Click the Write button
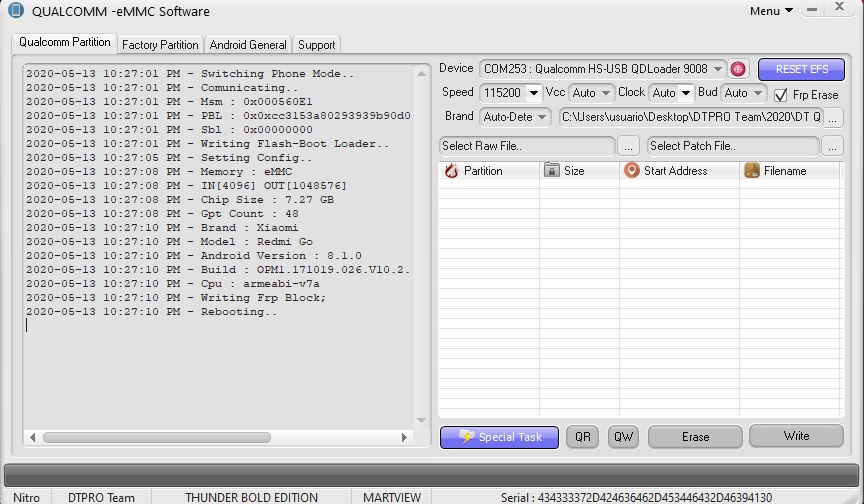 point(796,436)
